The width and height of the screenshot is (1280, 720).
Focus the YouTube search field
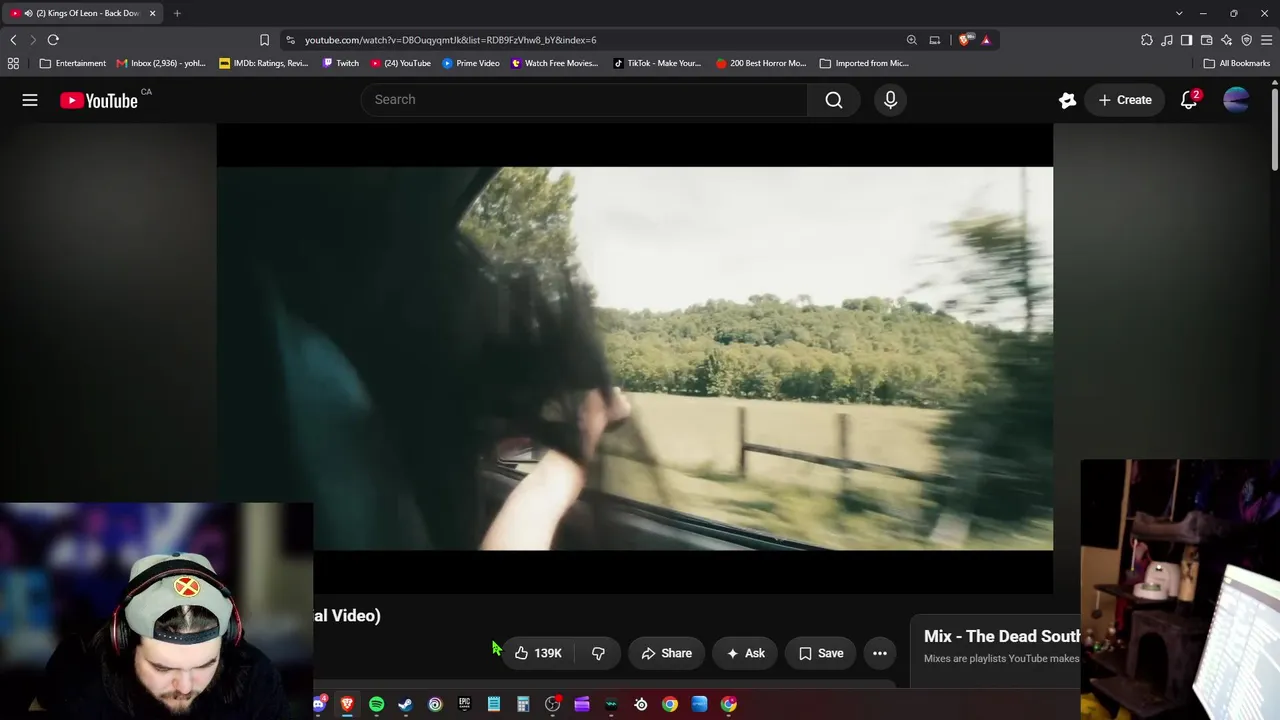point(584,100)
